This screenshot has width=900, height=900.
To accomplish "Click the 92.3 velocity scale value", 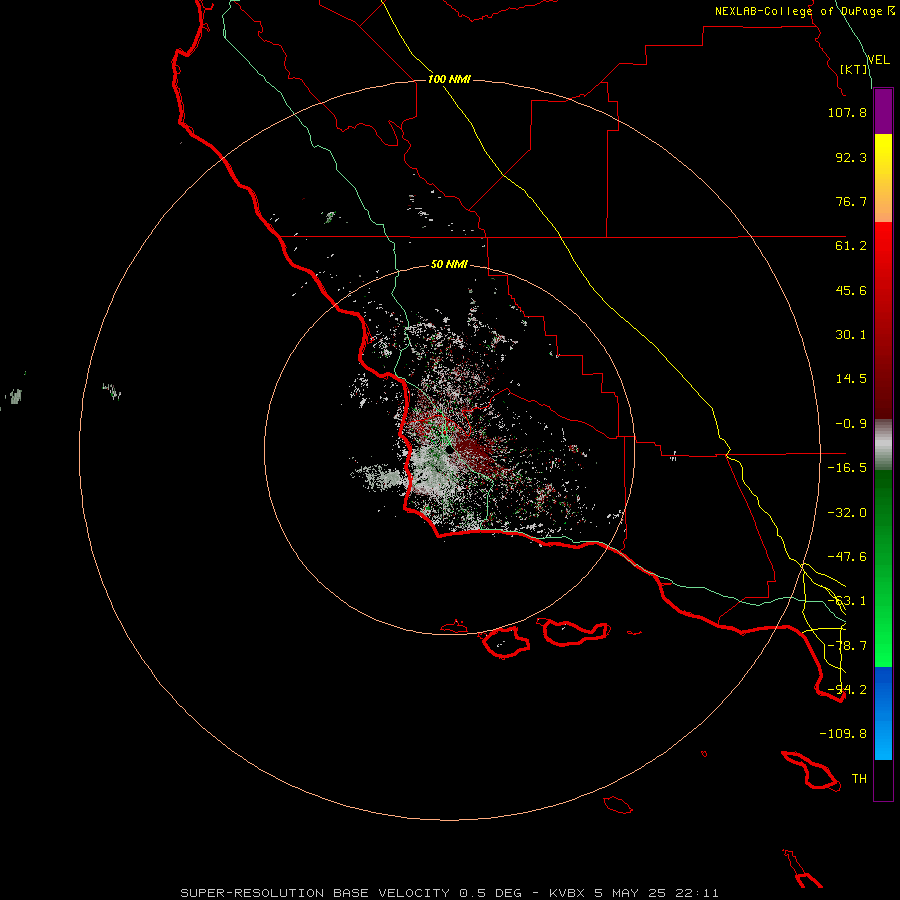I will [x=851, y=157].
